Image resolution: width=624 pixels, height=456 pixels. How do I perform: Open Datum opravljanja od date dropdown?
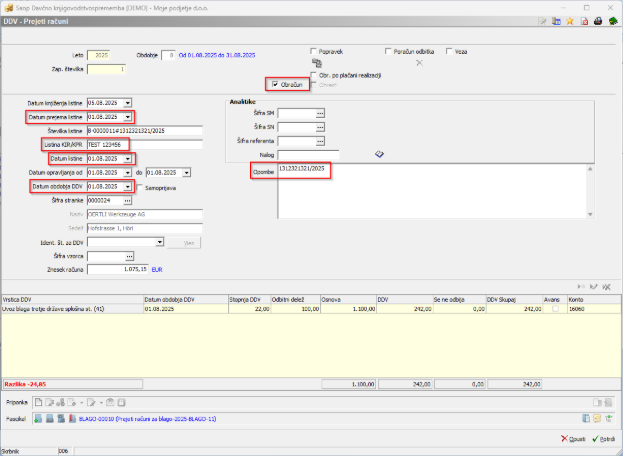click(127, 173)
